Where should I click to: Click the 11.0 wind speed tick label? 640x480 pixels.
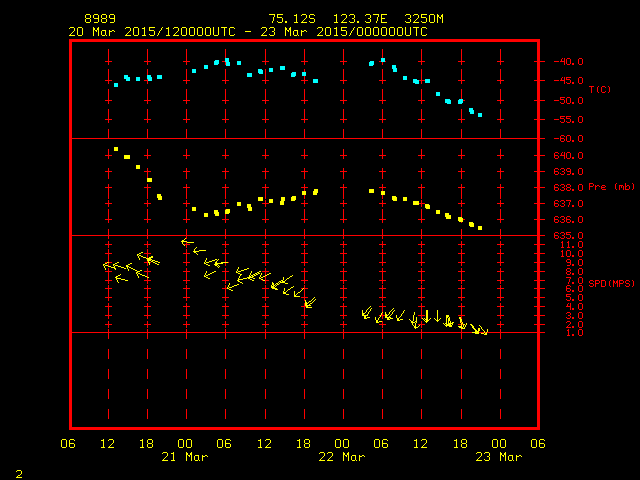click(571, 245)
